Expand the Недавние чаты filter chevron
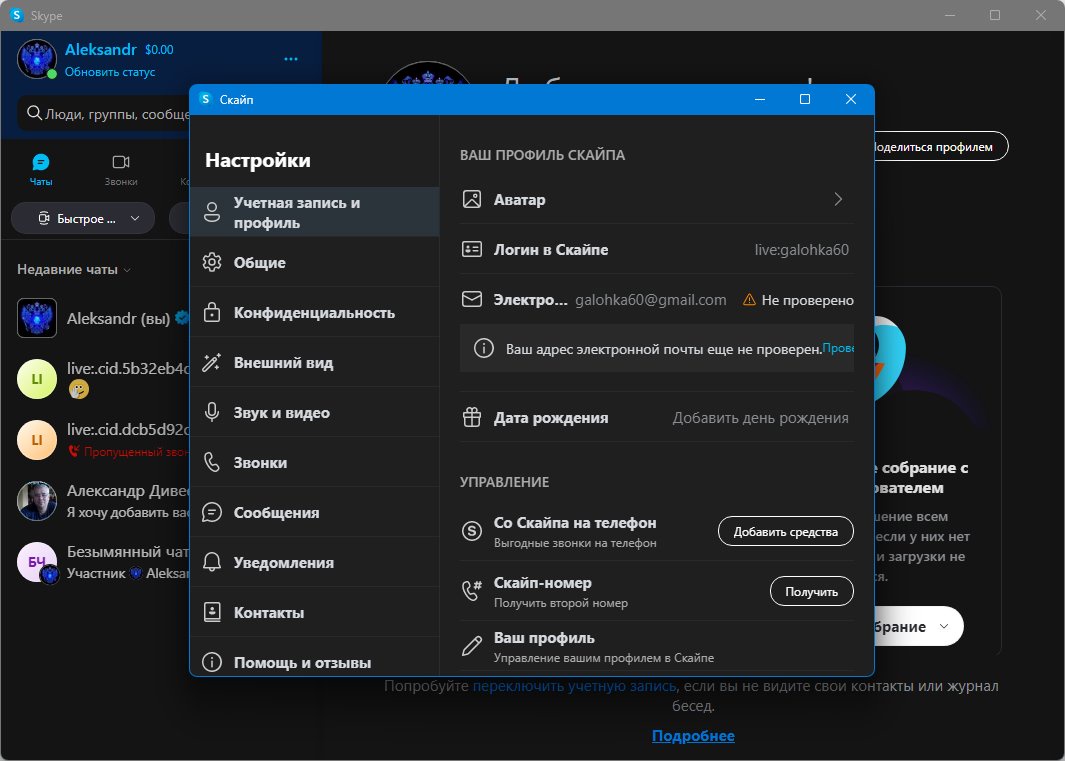1065x761 pixels. pos(127,270)
